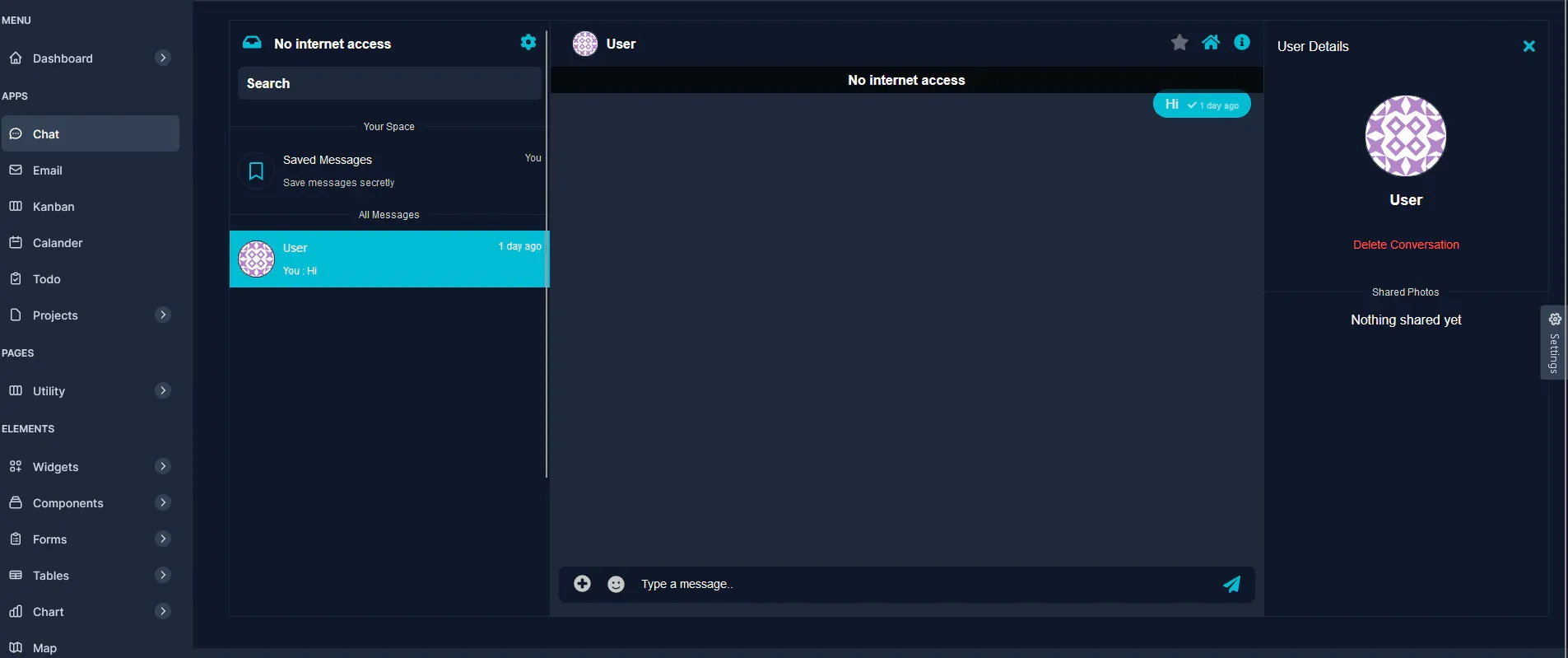Open the Calander menu item
The height and width of the screenshot is (658, 1568).
91,242
